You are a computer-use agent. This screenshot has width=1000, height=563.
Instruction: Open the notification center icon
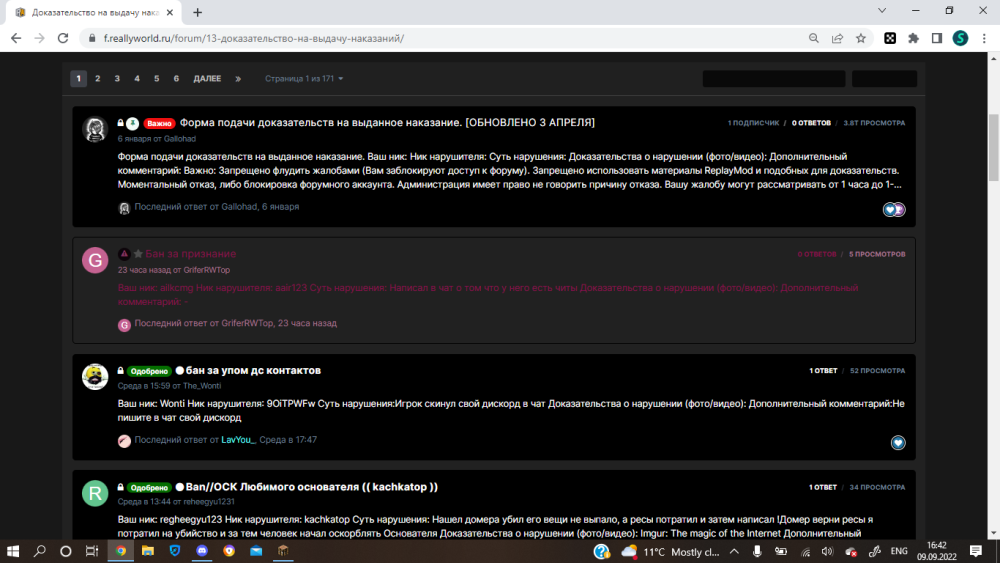[x=976, y=552]
